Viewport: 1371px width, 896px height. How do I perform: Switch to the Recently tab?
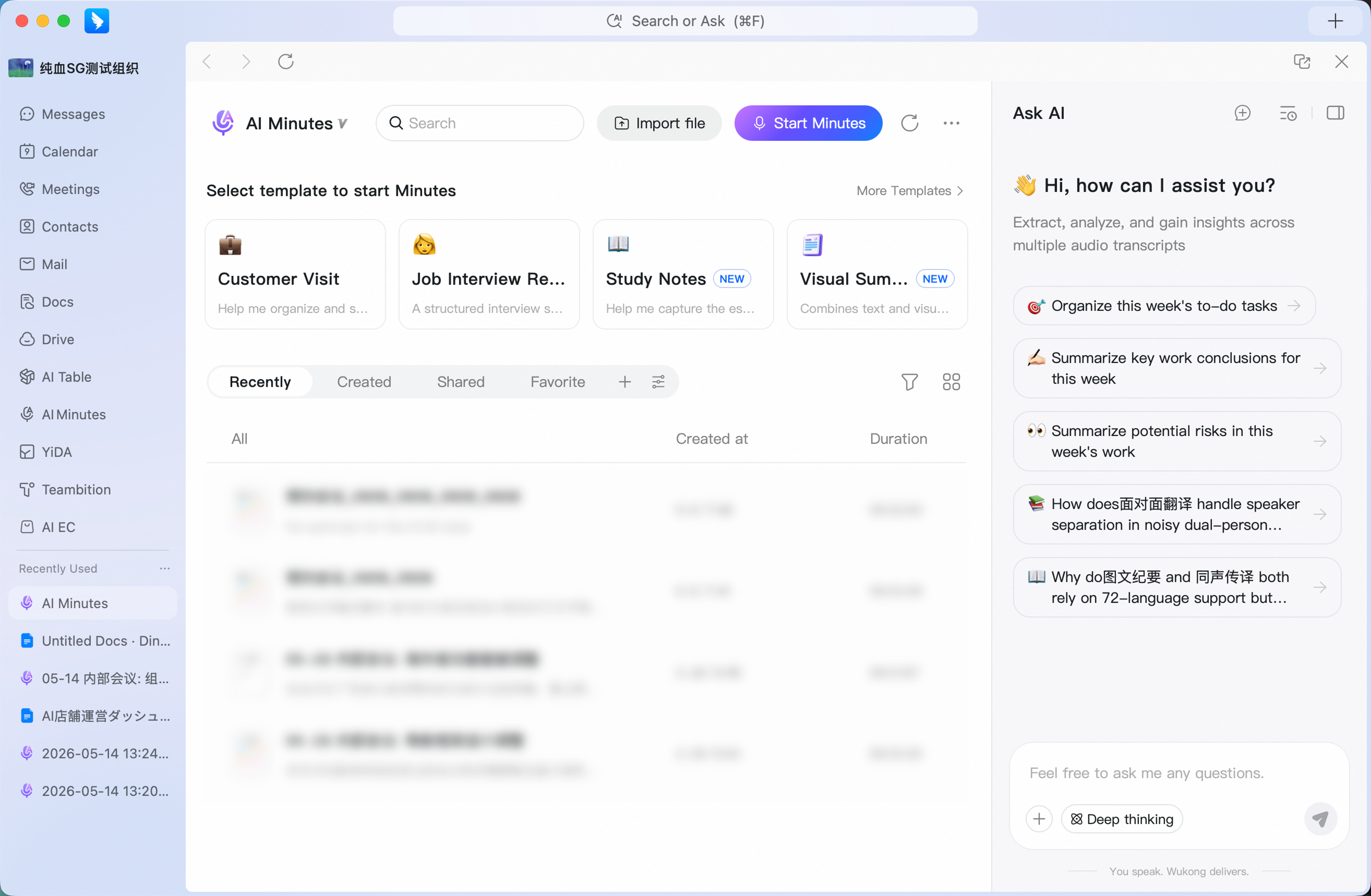pyautogui.click(x=260, y=382)
